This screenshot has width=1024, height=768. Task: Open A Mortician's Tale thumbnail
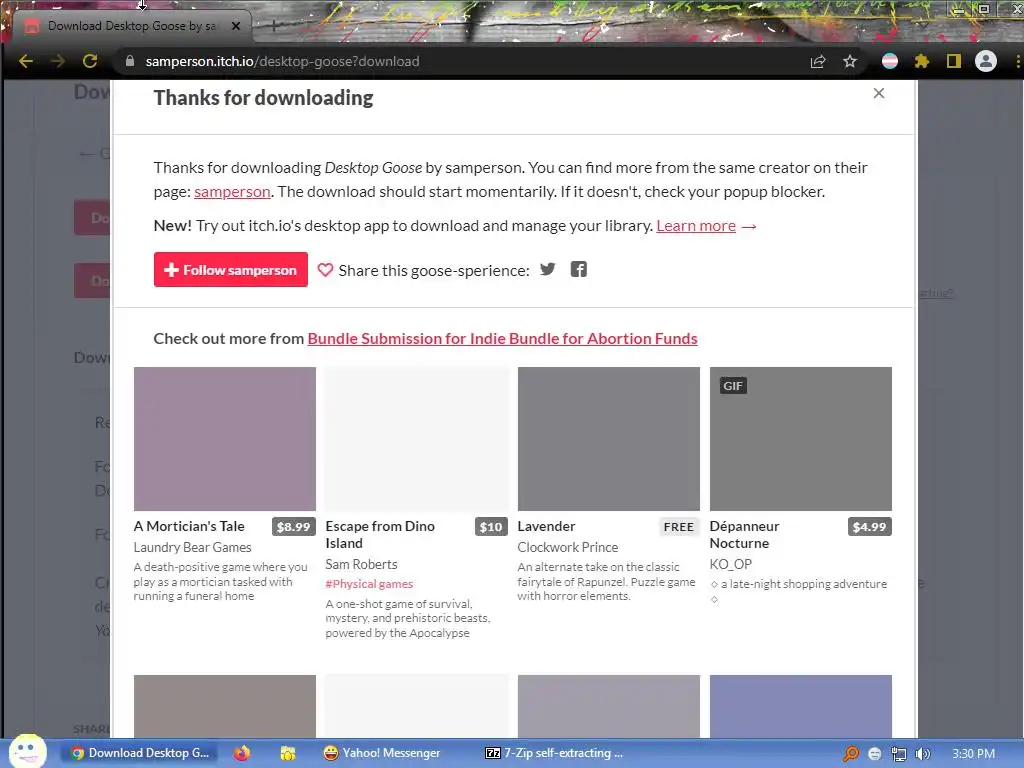pos(225,439)
